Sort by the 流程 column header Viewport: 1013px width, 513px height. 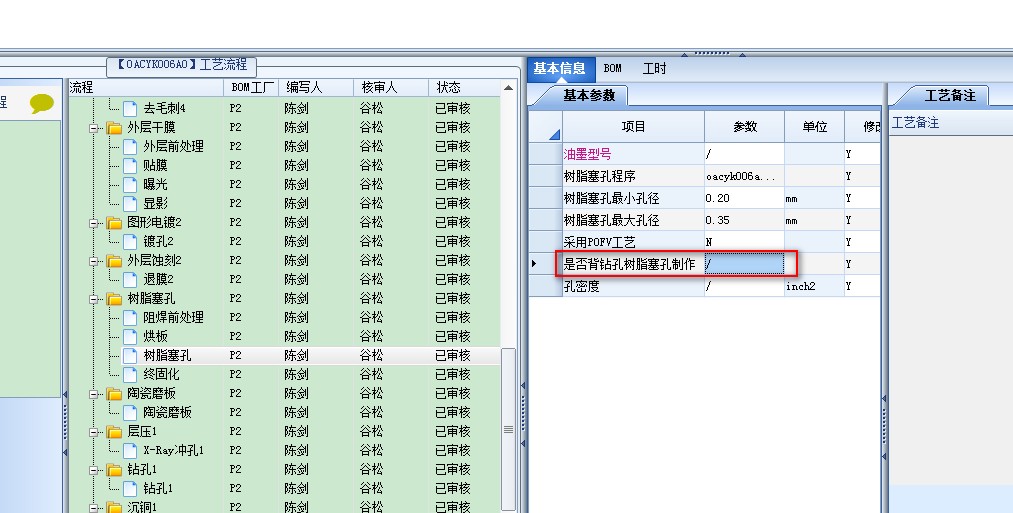[147, 87]
